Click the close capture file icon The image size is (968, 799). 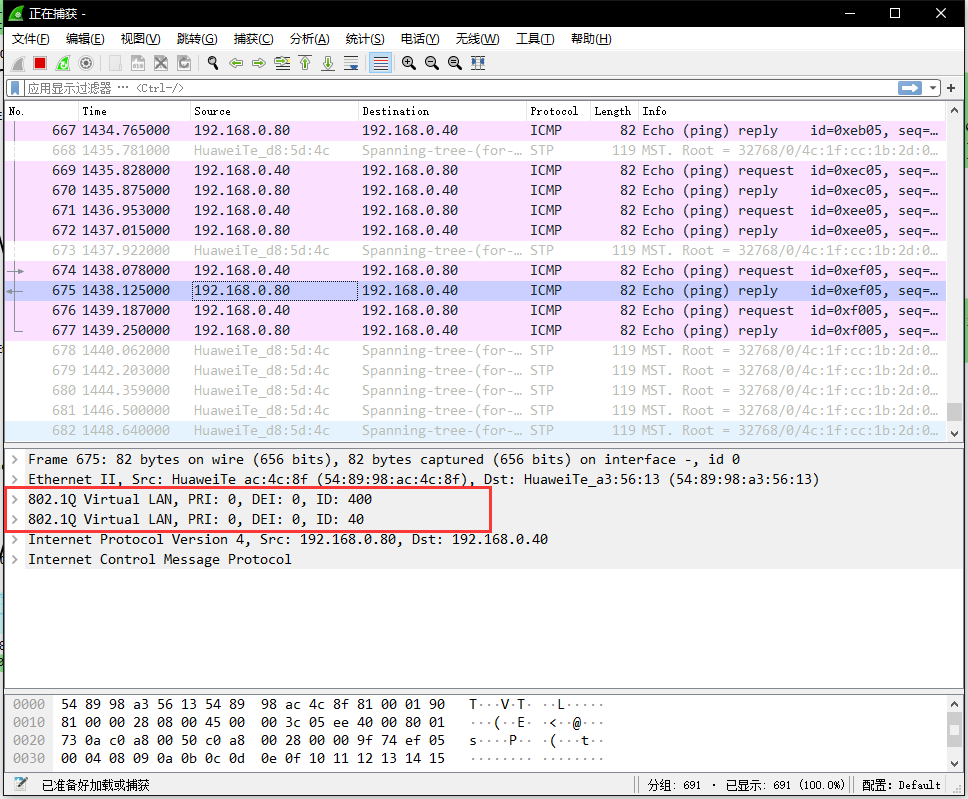click(x=161, y=63)
